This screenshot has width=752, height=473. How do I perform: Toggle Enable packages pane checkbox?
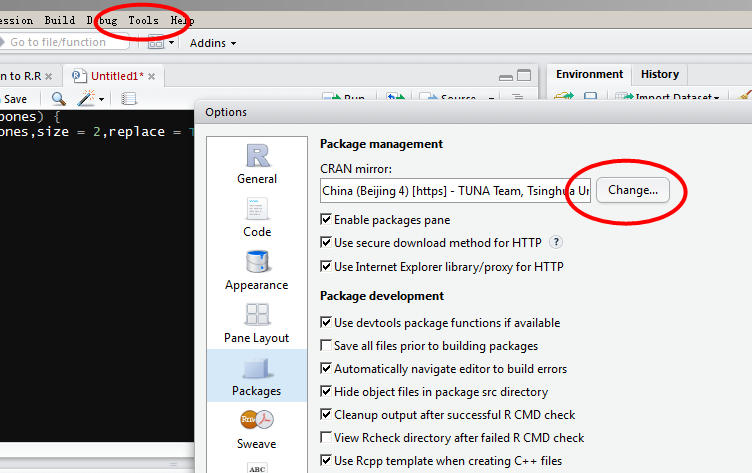coord(326,220)
